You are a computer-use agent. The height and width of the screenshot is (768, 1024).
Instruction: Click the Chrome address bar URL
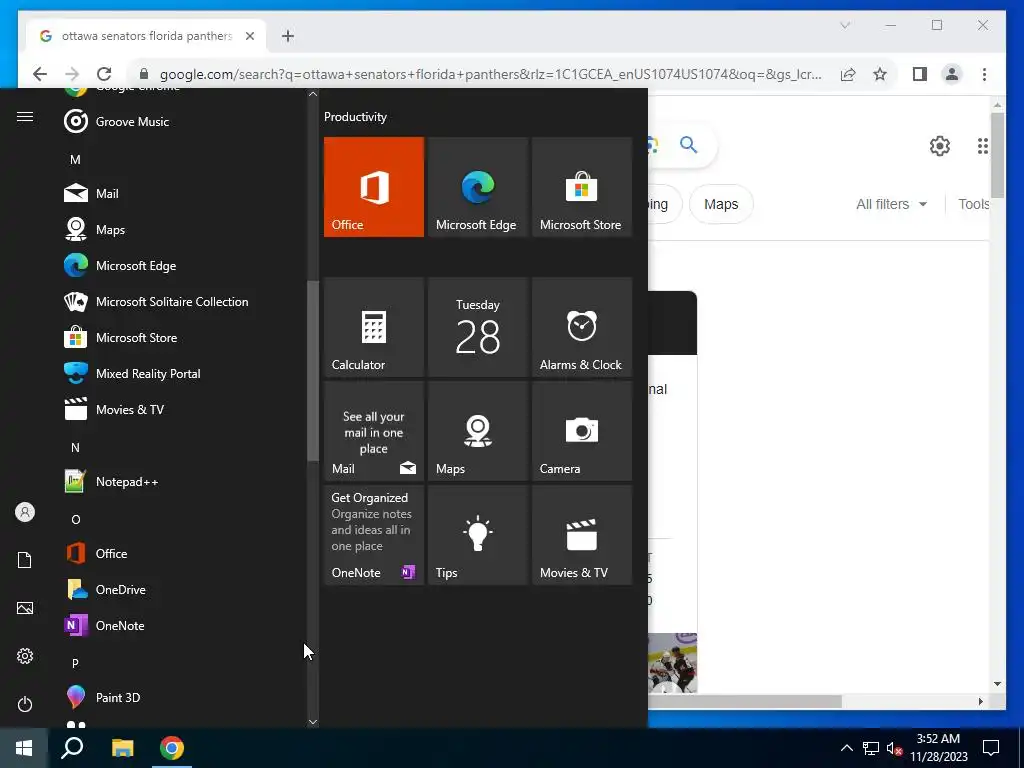(x=490, y=74)
